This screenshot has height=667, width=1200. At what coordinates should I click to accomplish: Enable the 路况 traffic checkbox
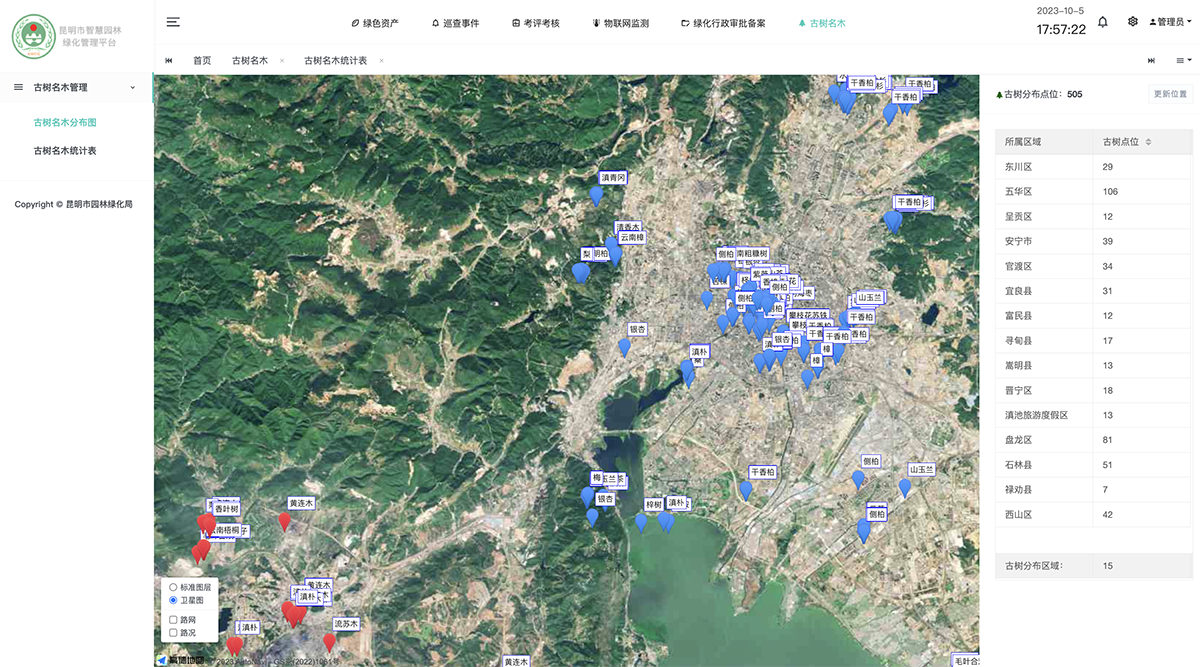[173, 633]
